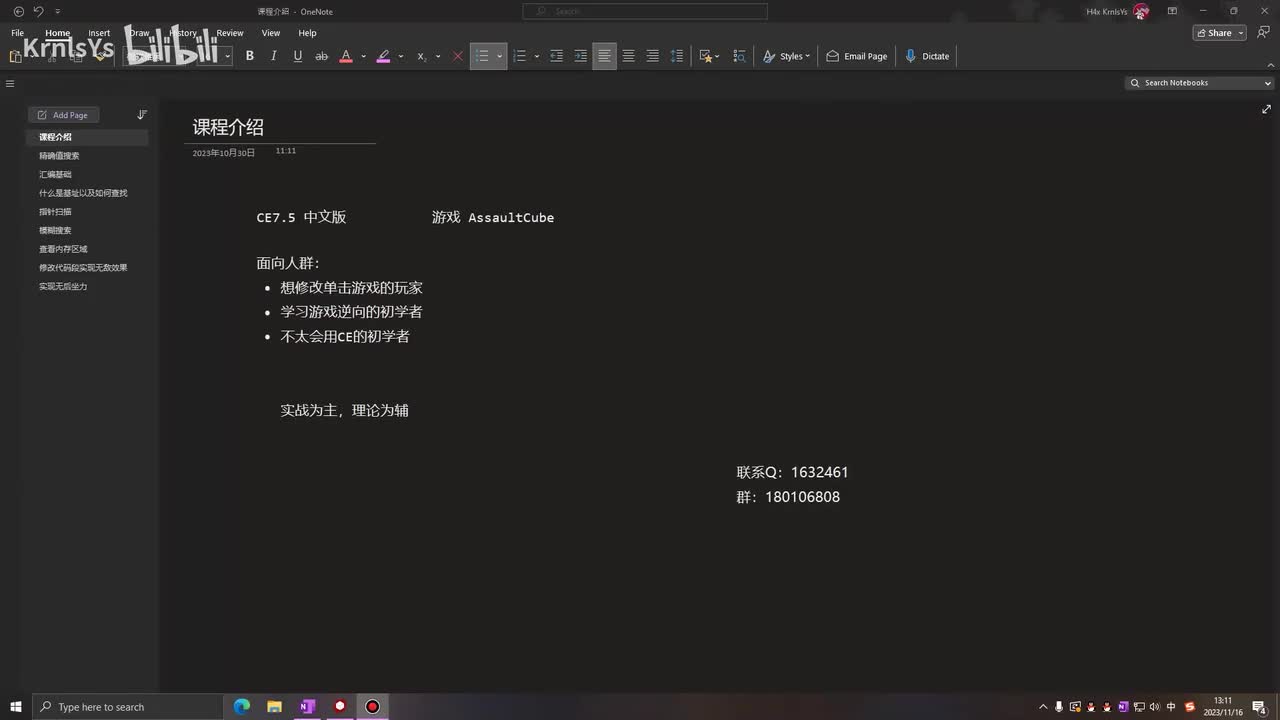
Task: Toggle underline formatting
Action: click(298, 56)
